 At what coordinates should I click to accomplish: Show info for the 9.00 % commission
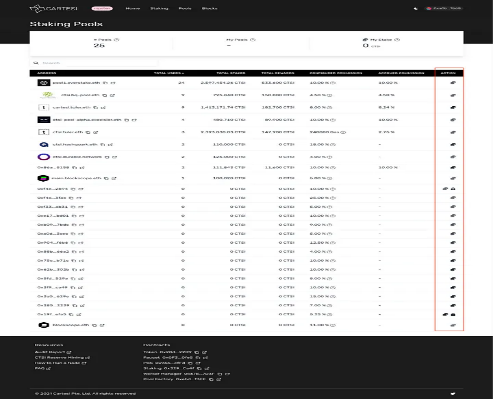(330, 225)
